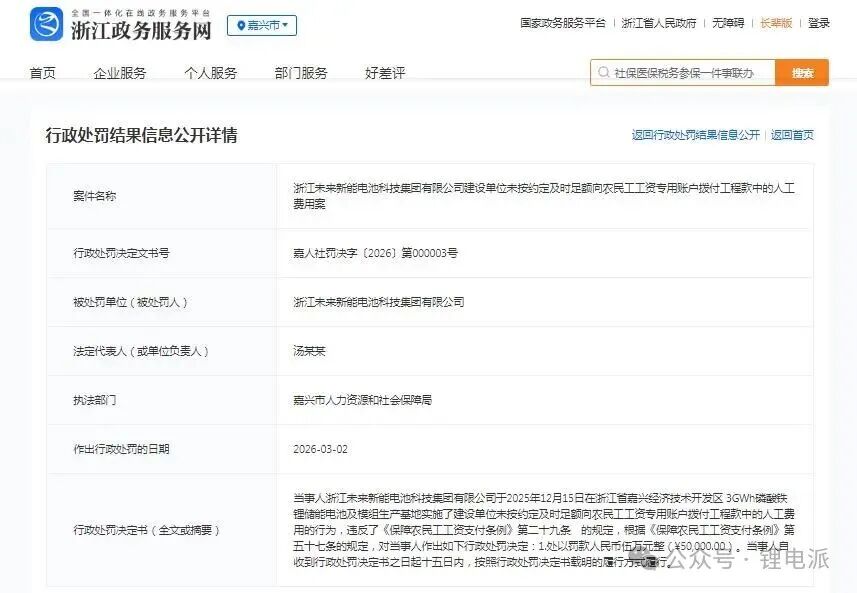This screenshot has width=857, height=593.
Task: Click the 返回首页 link
Action: 792,135
